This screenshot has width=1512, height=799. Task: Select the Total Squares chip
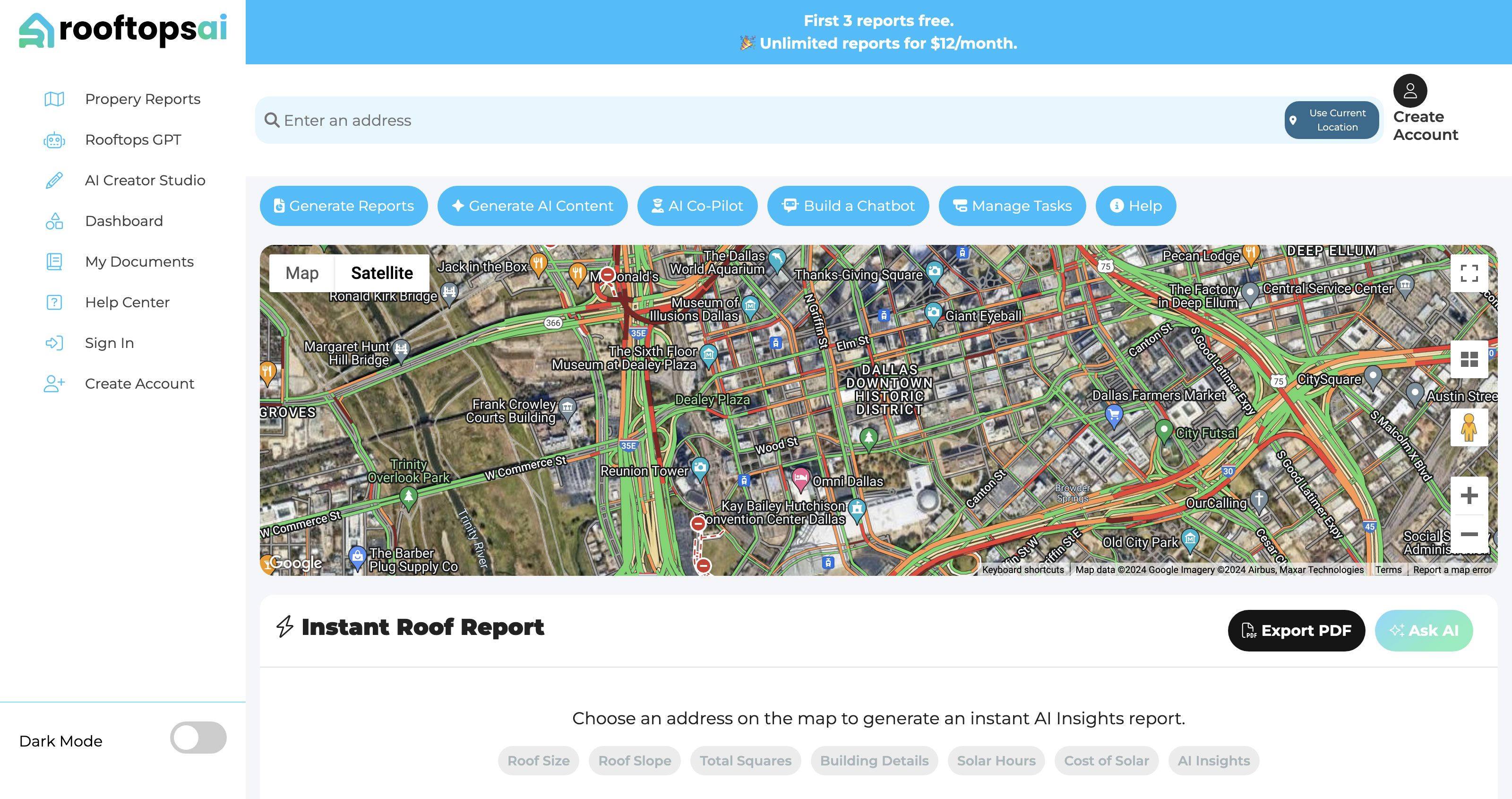[x=746, y=761]
